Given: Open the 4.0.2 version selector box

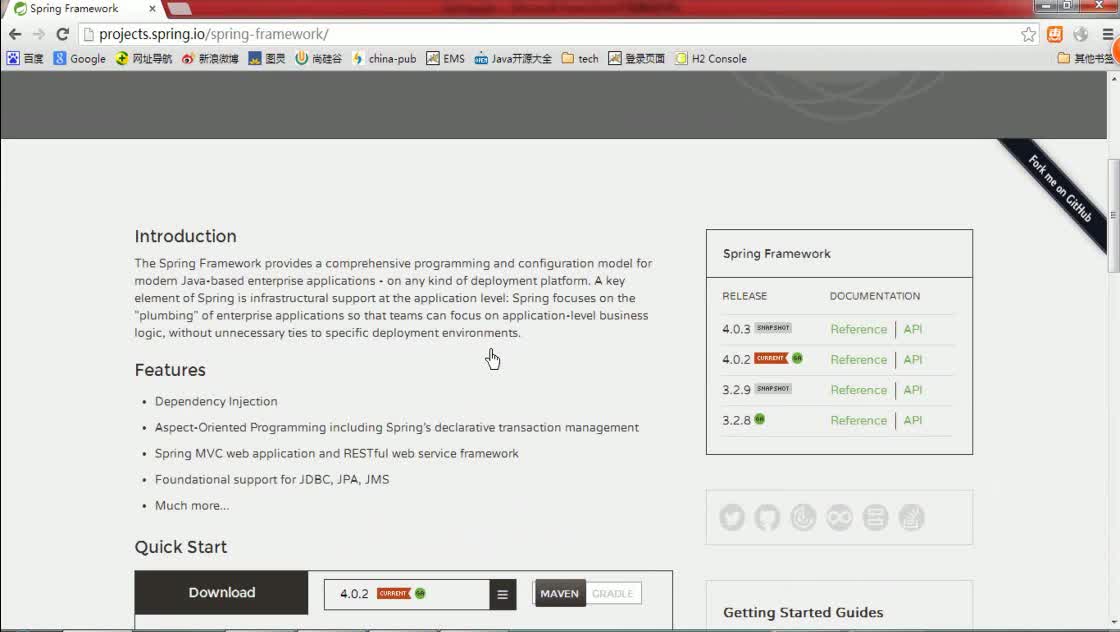Looking at the screenshot, I should (x=406, y=594).
